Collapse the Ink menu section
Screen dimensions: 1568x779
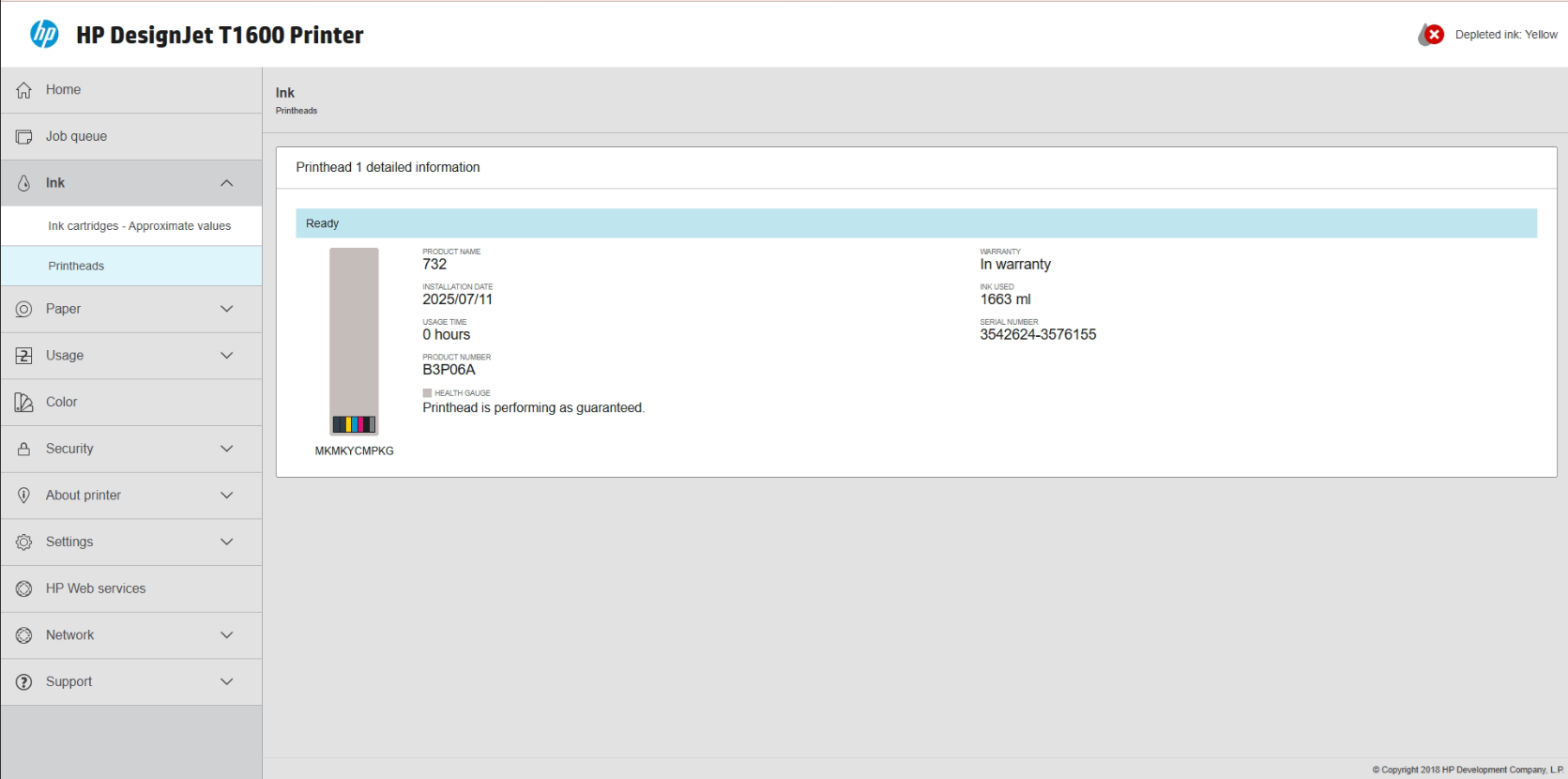[226, 183]
